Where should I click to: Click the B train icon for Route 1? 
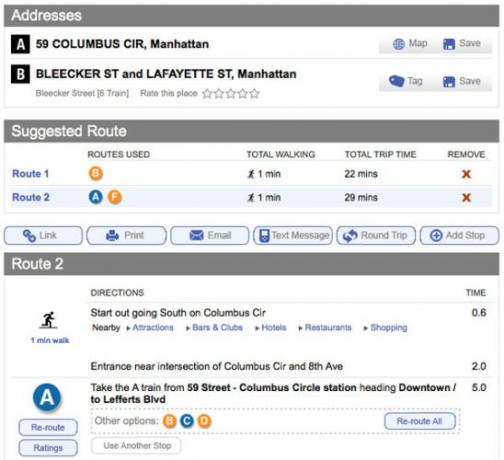coord(96,173)
